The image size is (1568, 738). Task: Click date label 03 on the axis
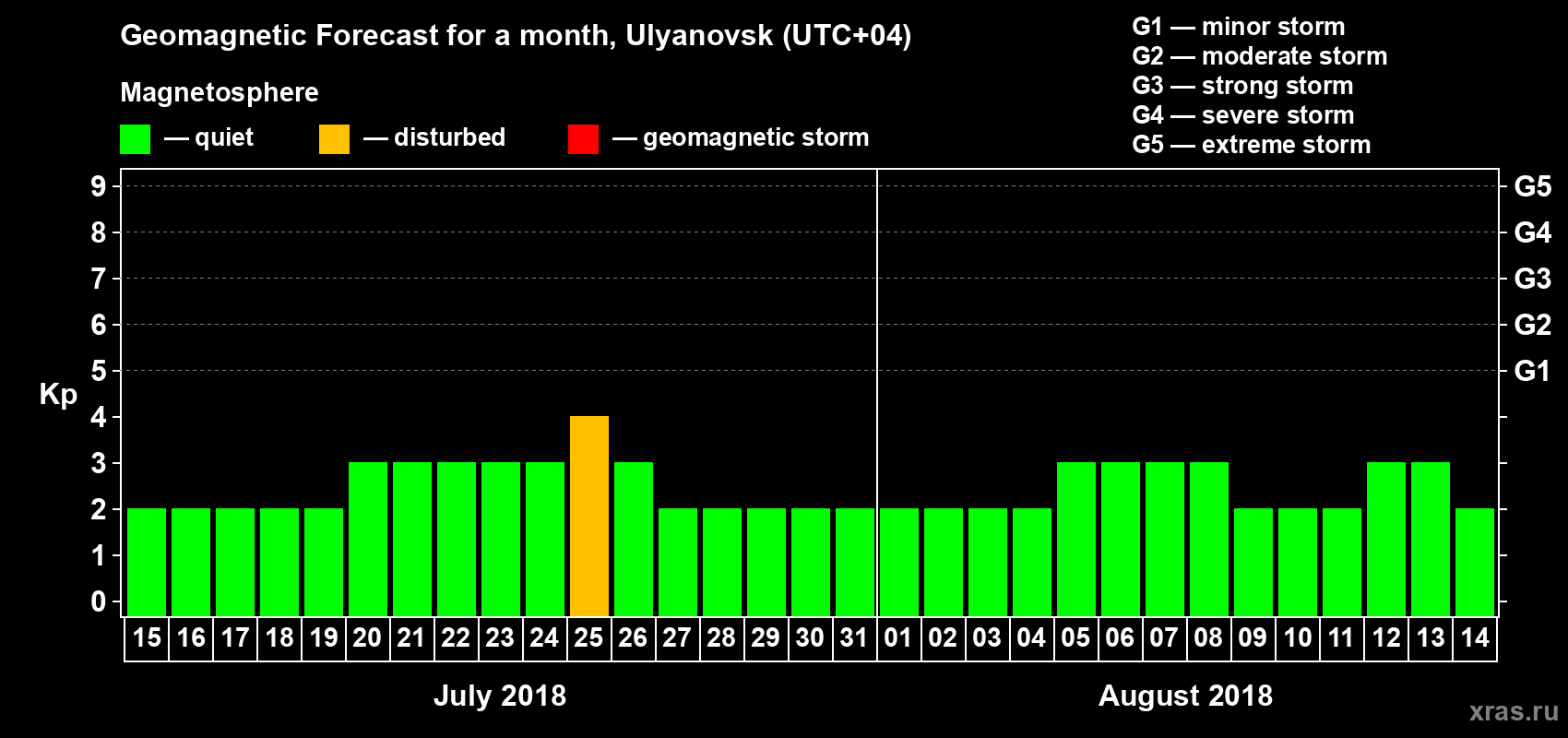(x=987, y=637)
